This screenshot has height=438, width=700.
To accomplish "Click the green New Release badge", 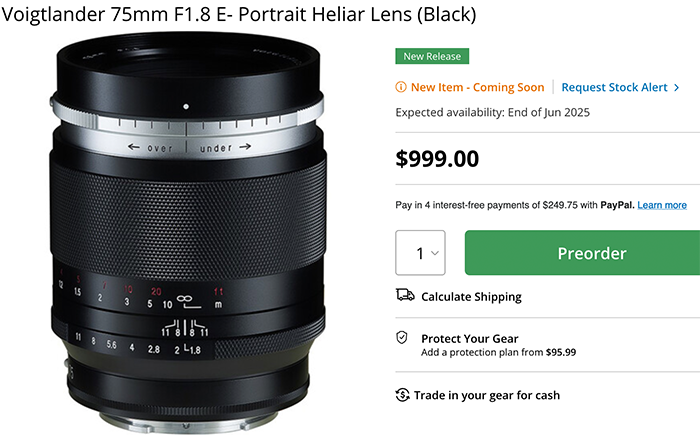I will pyautogui.click(x=432, y=56).
